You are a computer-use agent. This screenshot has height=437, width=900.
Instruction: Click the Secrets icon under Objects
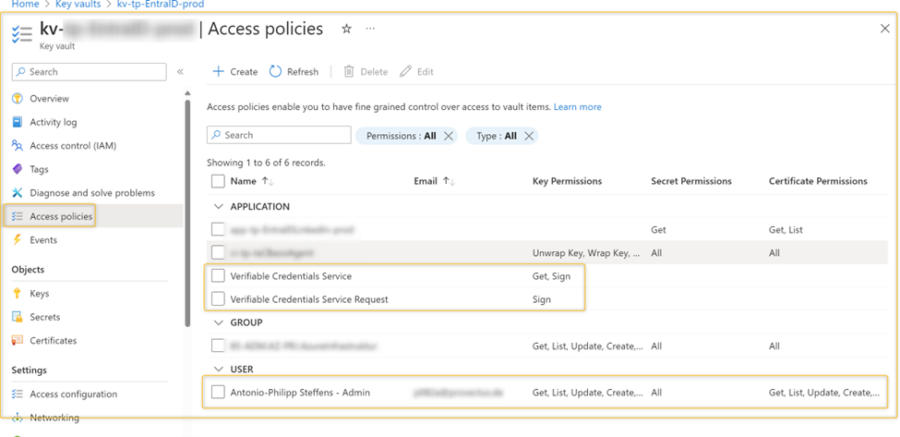[x=17, y=316]
